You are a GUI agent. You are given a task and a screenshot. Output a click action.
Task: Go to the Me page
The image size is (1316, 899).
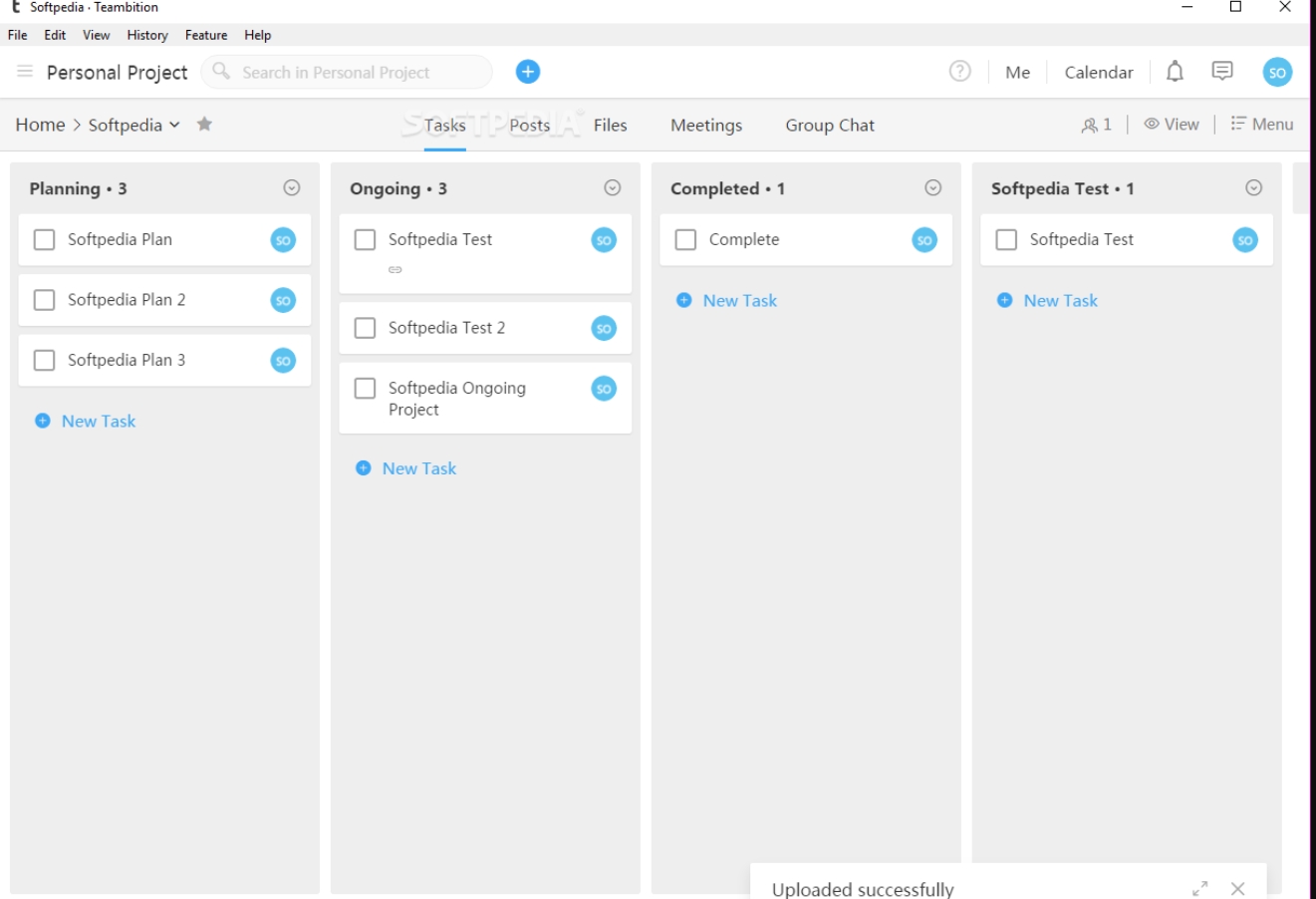point(1018,72)
